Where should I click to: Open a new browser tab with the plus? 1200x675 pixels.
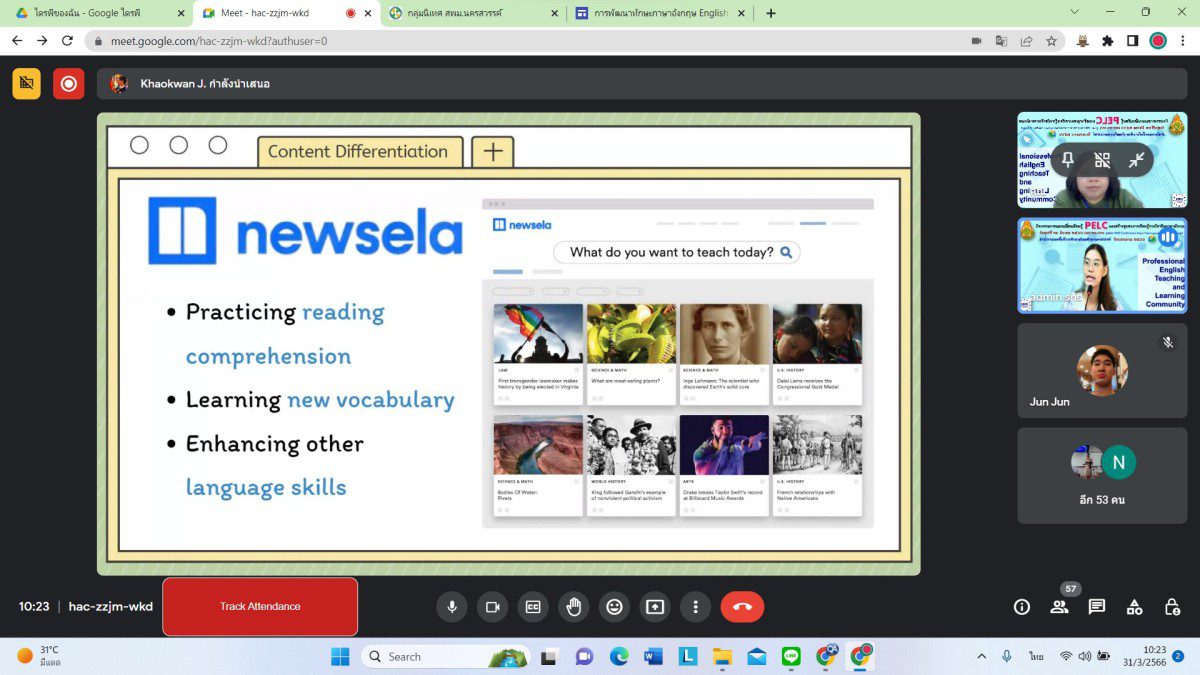(x=770, y=13)
